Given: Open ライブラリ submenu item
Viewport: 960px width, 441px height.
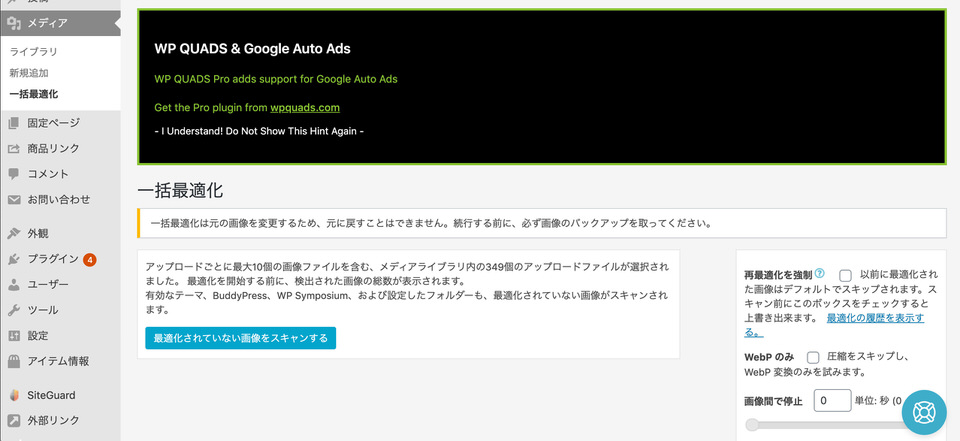Looking at the screenshot, I should [x=34, y=51].
